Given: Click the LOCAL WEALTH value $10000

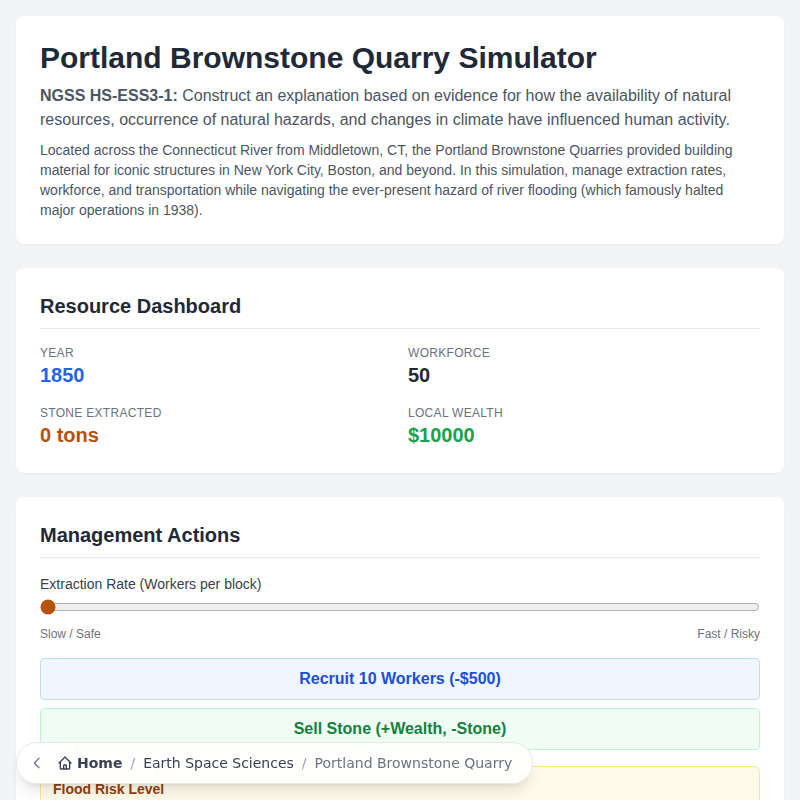Looking at the screenshot, I should (x=441, y=435).
